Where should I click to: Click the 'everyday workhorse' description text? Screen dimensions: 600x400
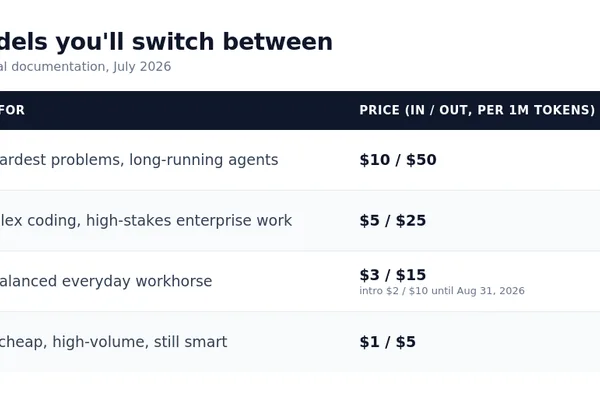(106, 281)
